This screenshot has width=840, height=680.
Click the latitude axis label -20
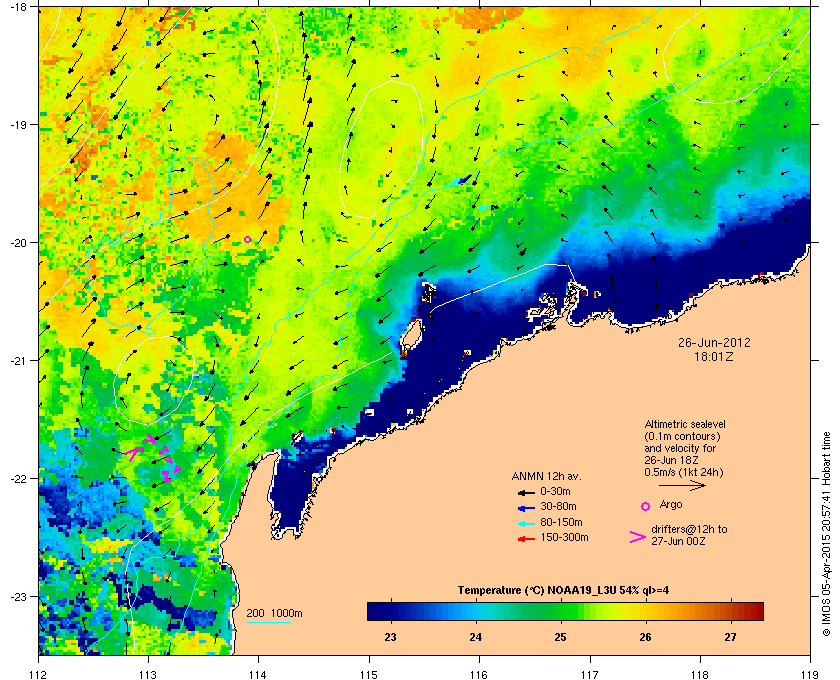pyautogui.click(x=18, y=243)
